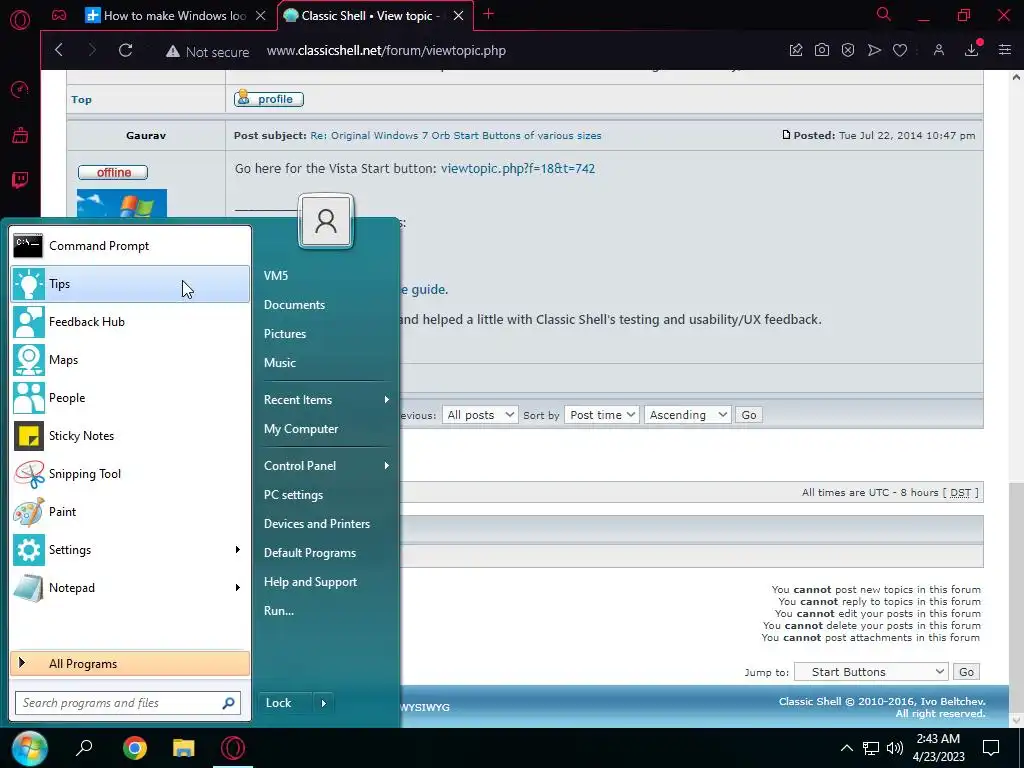
Task: Click the start orb button
Action: click(29, 748)
